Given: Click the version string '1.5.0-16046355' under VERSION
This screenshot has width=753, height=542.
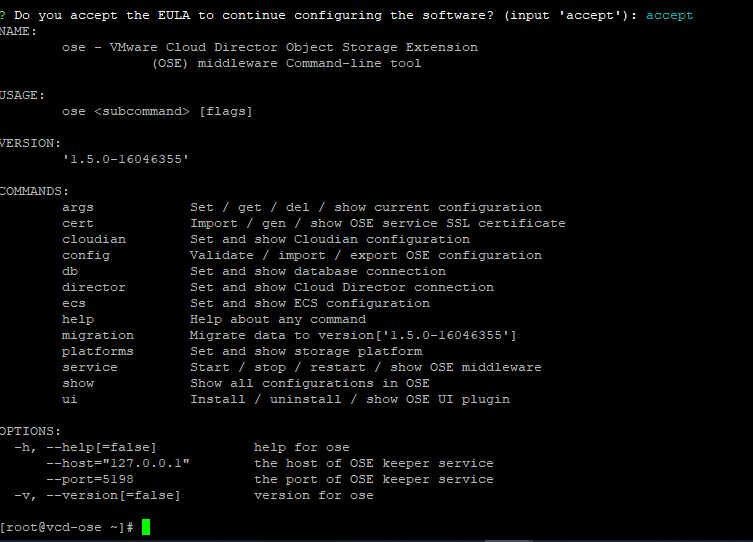Looking at the screenshot, I should click(125, 159).
